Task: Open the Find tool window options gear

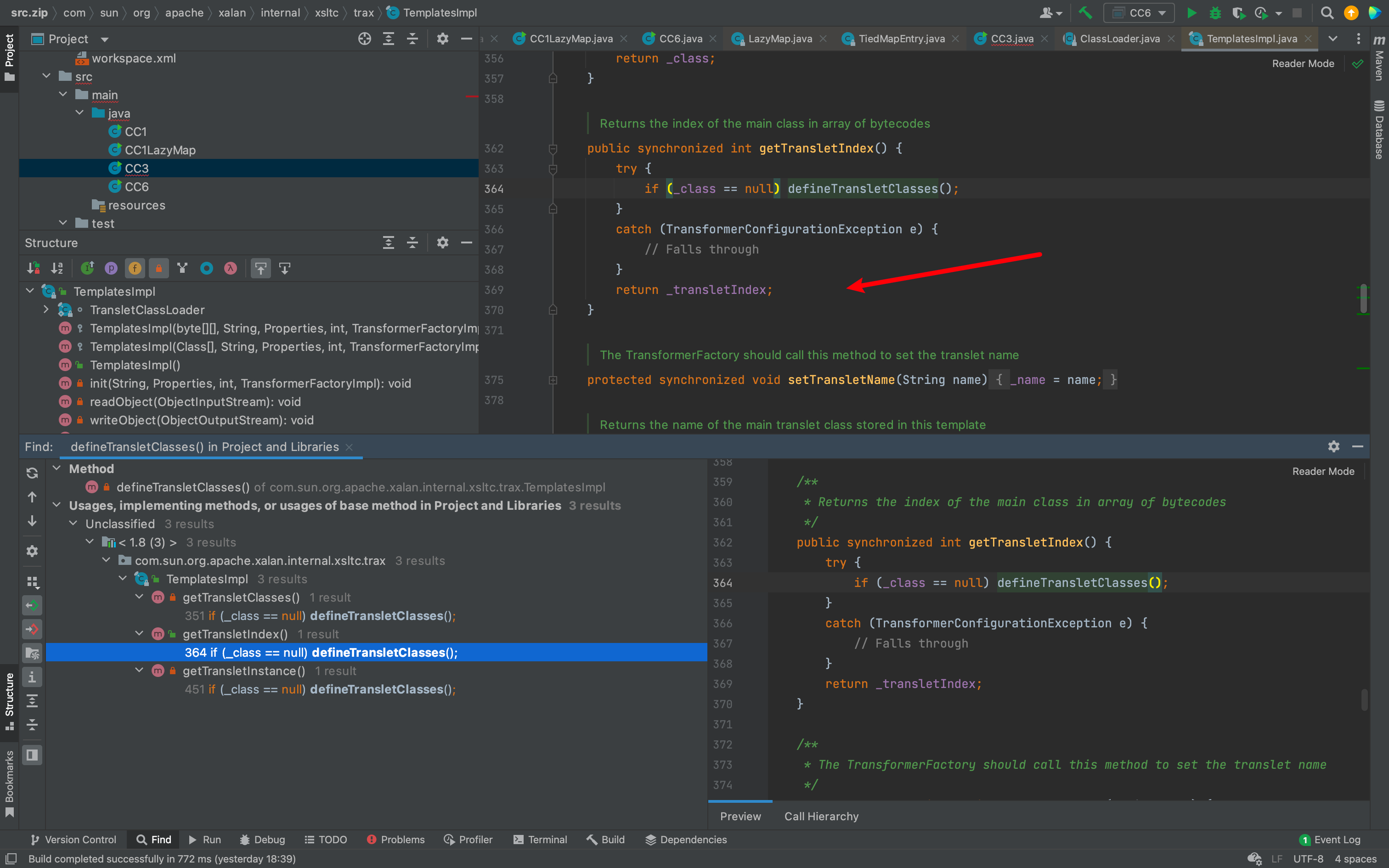Action: pyautogui.click(x=1333, y=446)
